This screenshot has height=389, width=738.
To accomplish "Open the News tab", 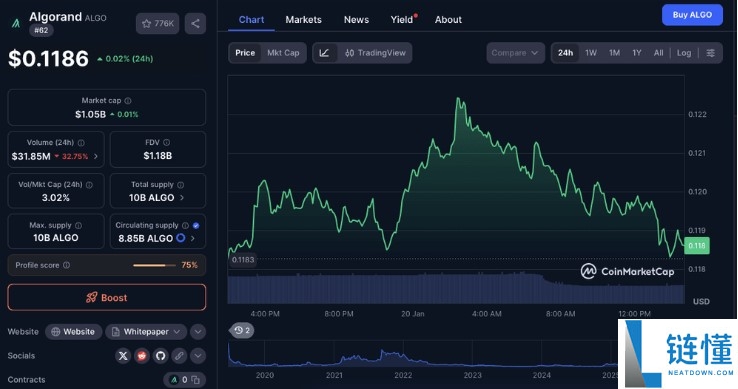I will [356, 20].
